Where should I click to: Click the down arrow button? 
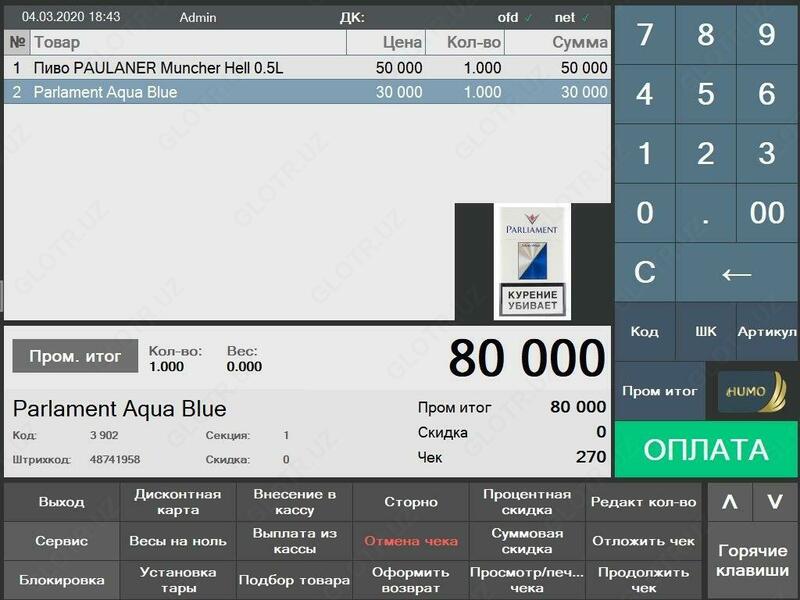click(x=775, y=502)
